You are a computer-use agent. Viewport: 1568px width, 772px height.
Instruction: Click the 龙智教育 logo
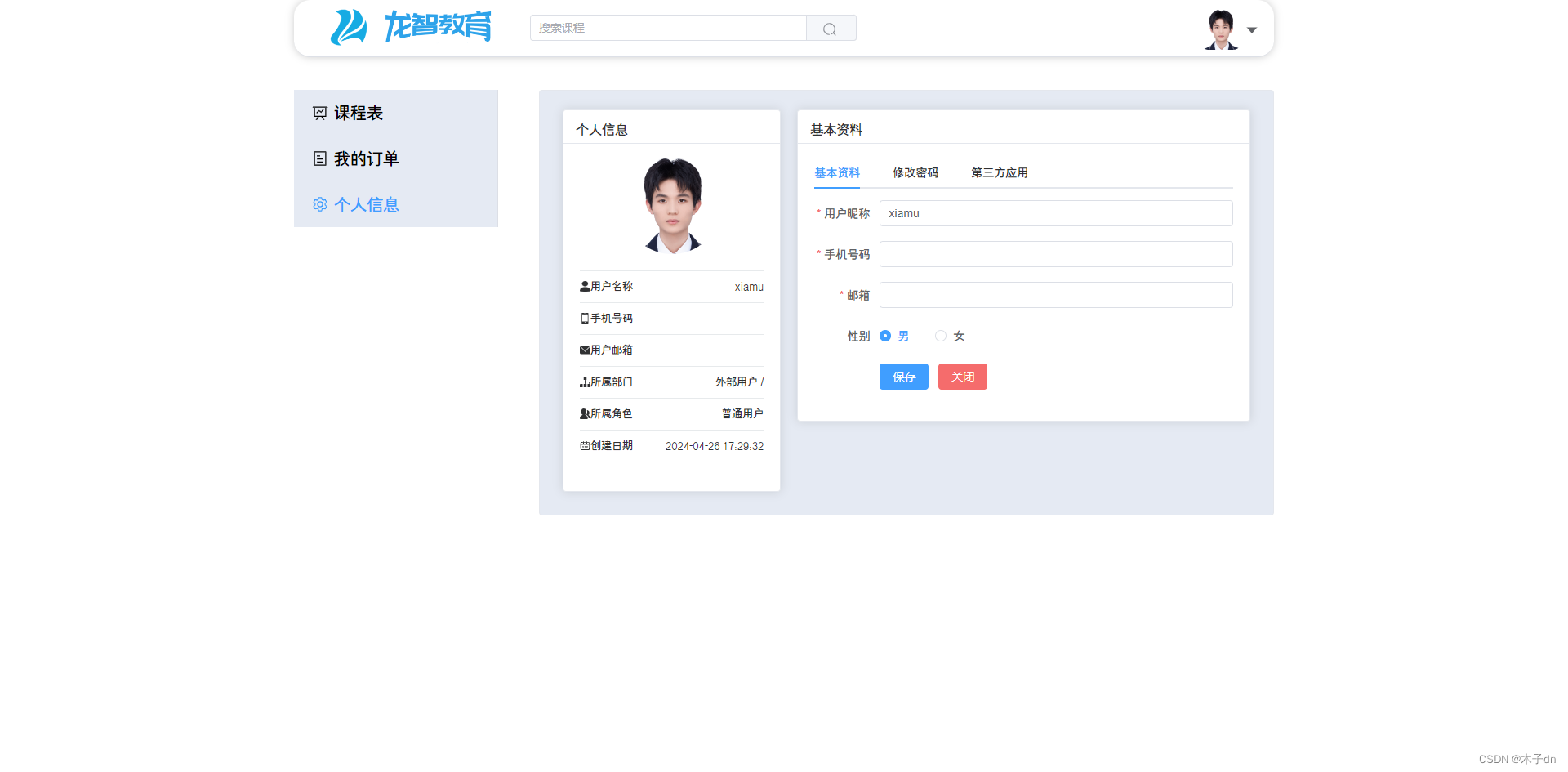411,27
